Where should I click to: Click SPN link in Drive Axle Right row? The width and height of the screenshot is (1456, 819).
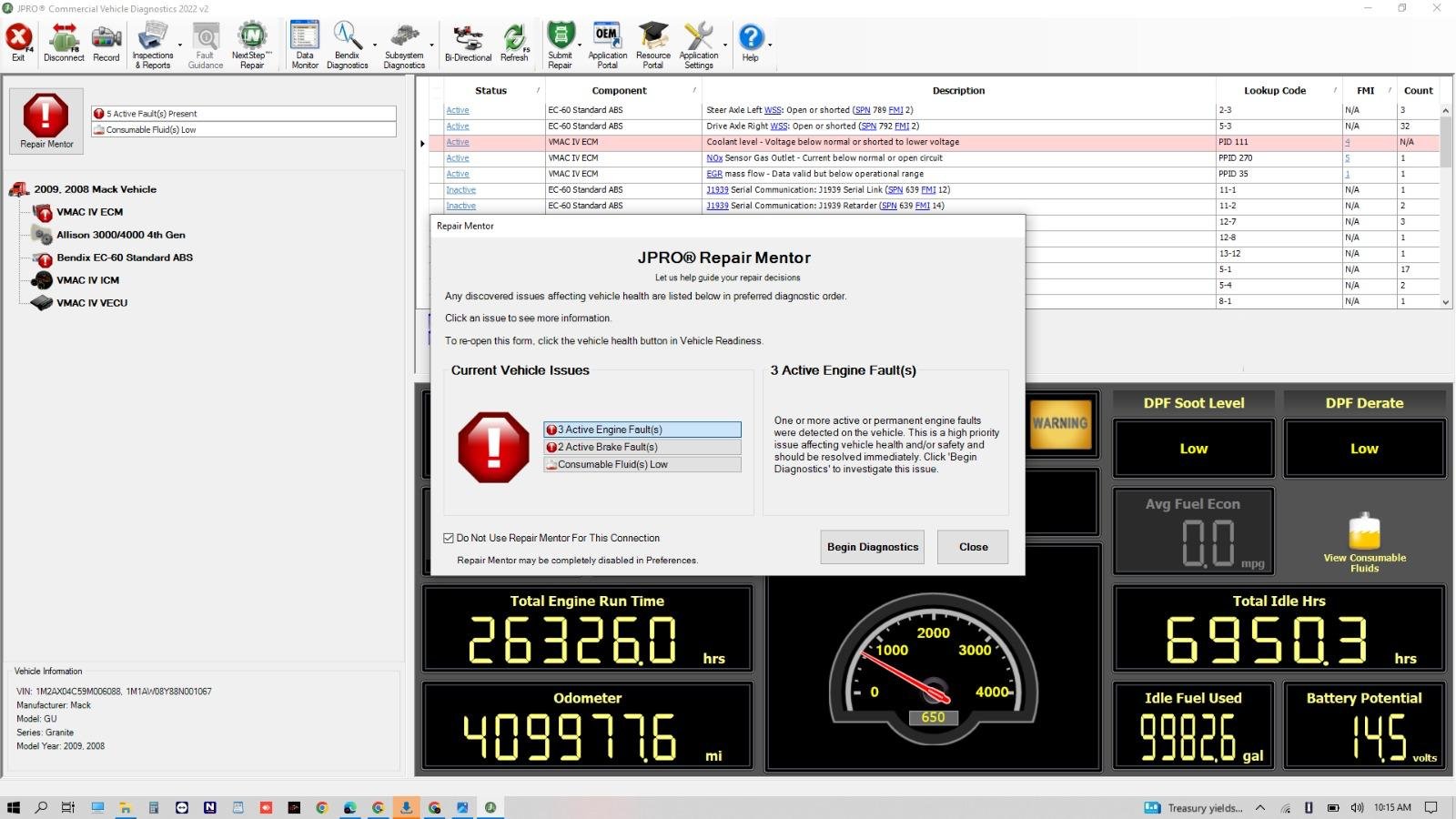click(x=869, y=126)
